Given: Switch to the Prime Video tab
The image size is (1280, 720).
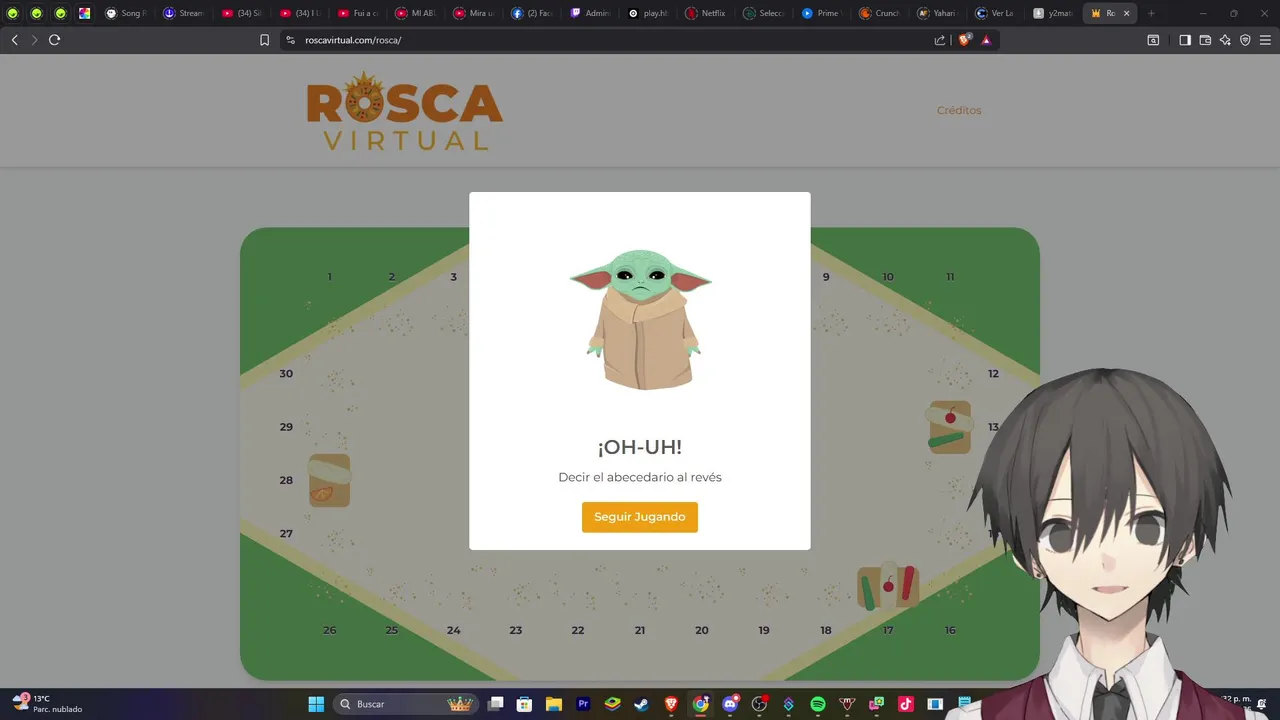Looking at the screenshot, I should tap(822, 13).
